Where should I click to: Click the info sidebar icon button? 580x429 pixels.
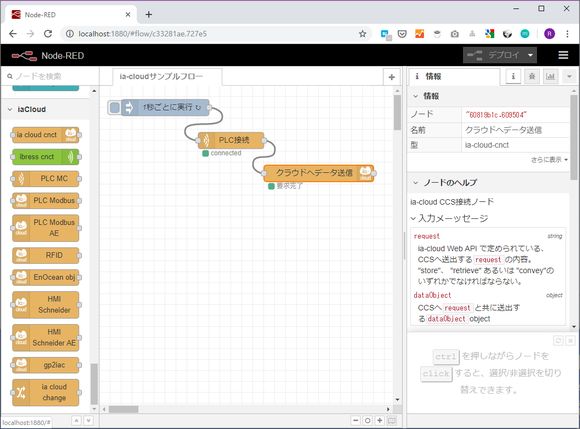point(513,77)
